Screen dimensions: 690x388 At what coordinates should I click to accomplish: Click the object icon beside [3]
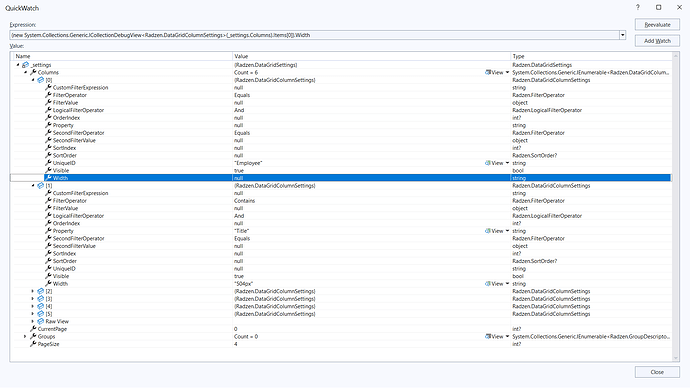(x=40, y=298)
